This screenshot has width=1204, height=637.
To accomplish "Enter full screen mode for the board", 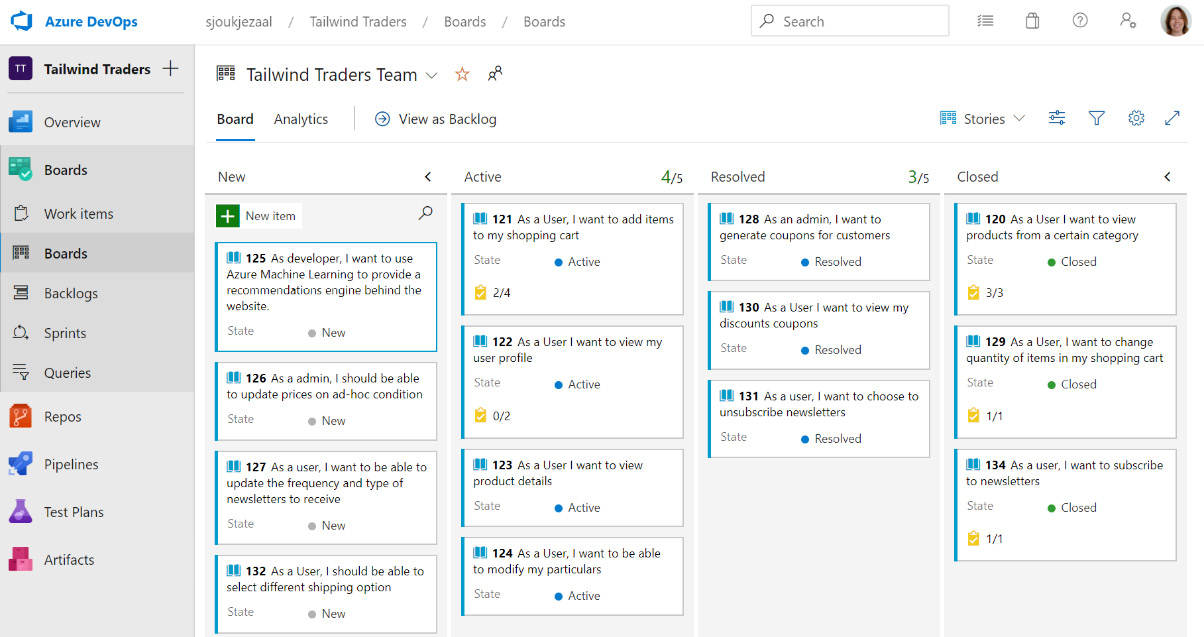I will (x=1172, y=118).
